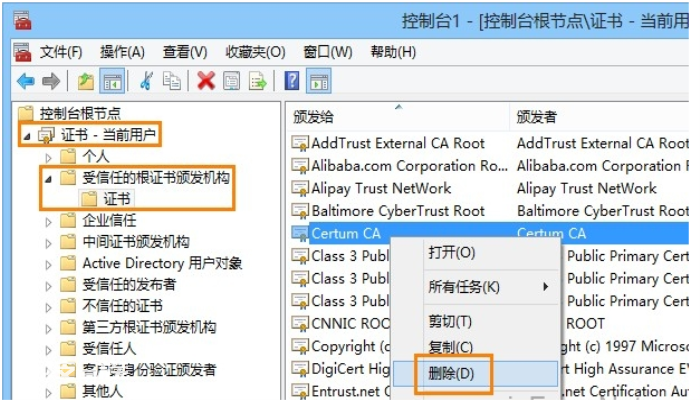Image resolution: width=700 pixels, height=400 pixels.
Task: Click the folder icon next to 个人
Action: point(68,156)
